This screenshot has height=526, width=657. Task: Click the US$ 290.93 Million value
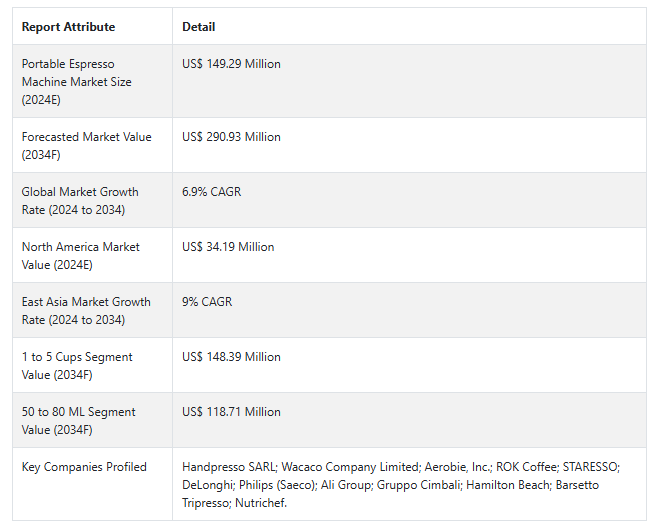231,137
